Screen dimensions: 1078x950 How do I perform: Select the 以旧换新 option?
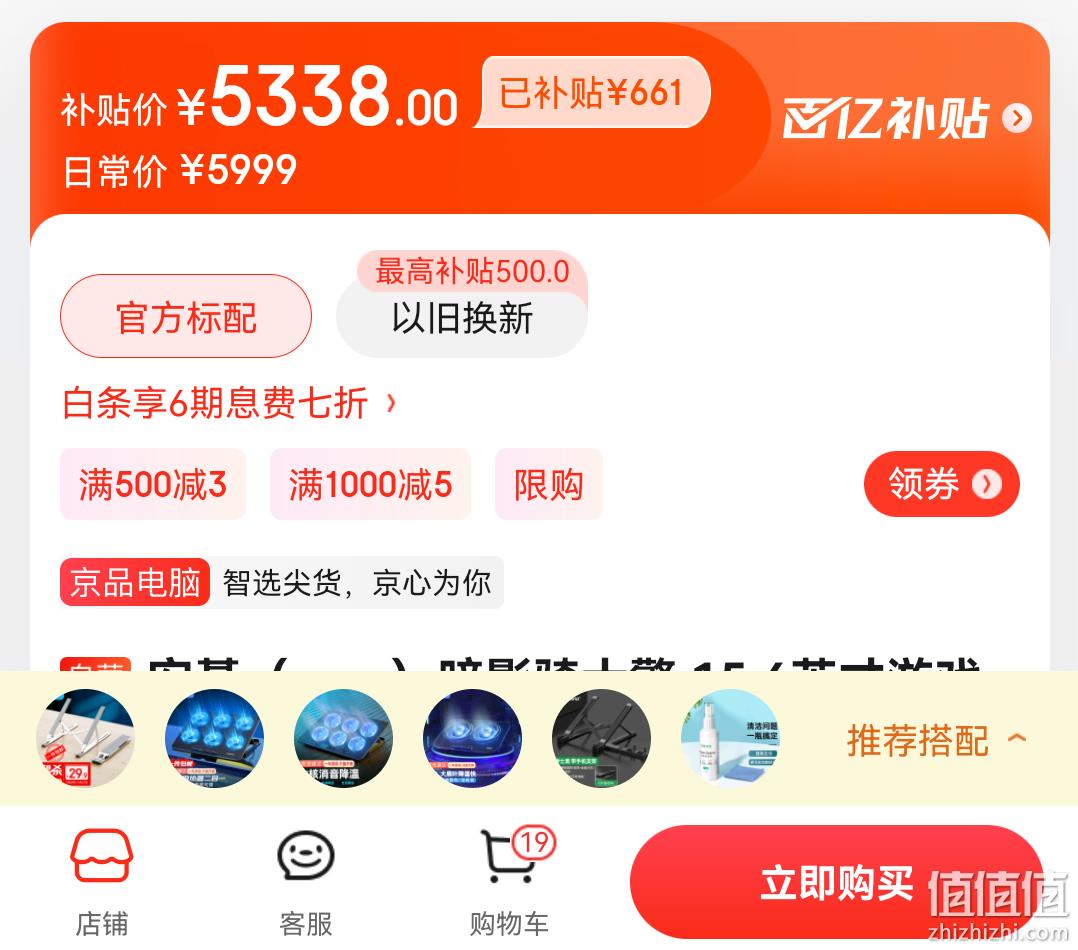point(462,318)
